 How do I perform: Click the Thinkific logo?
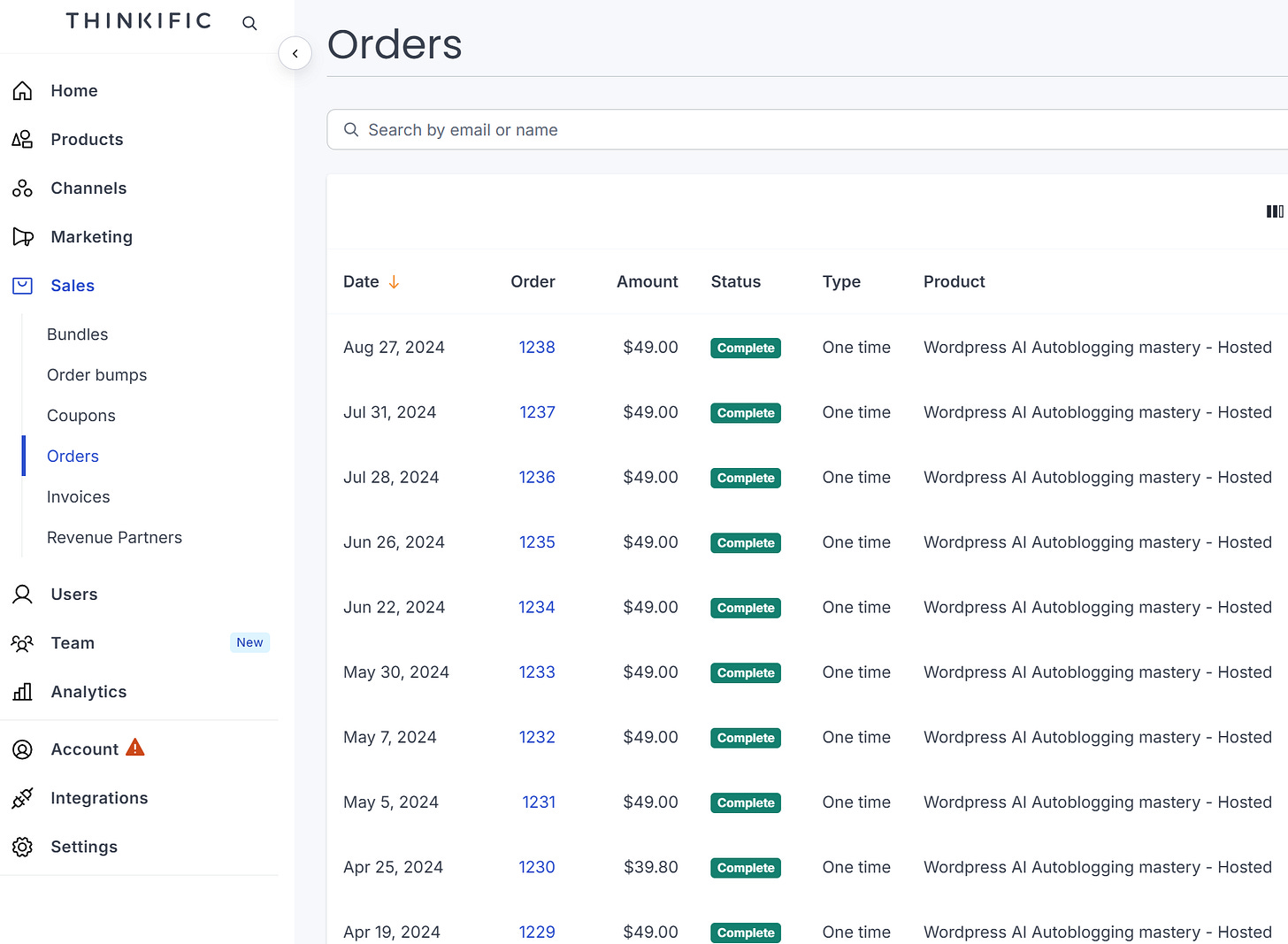click(x=139, y=20)
